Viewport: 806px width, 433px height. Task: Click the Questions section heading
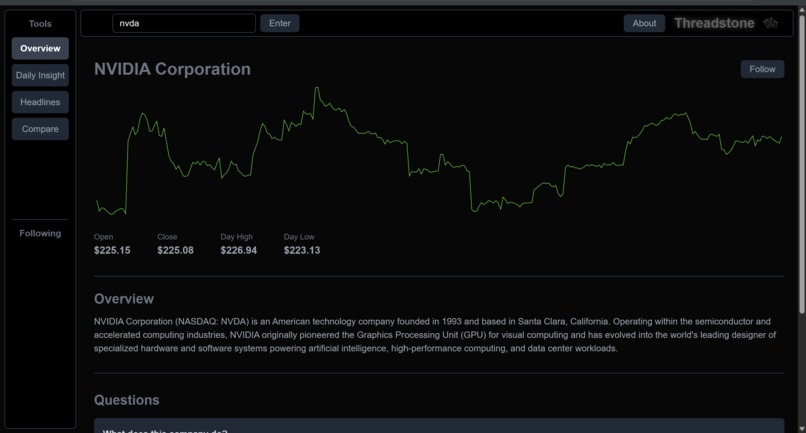click(126, 400)
